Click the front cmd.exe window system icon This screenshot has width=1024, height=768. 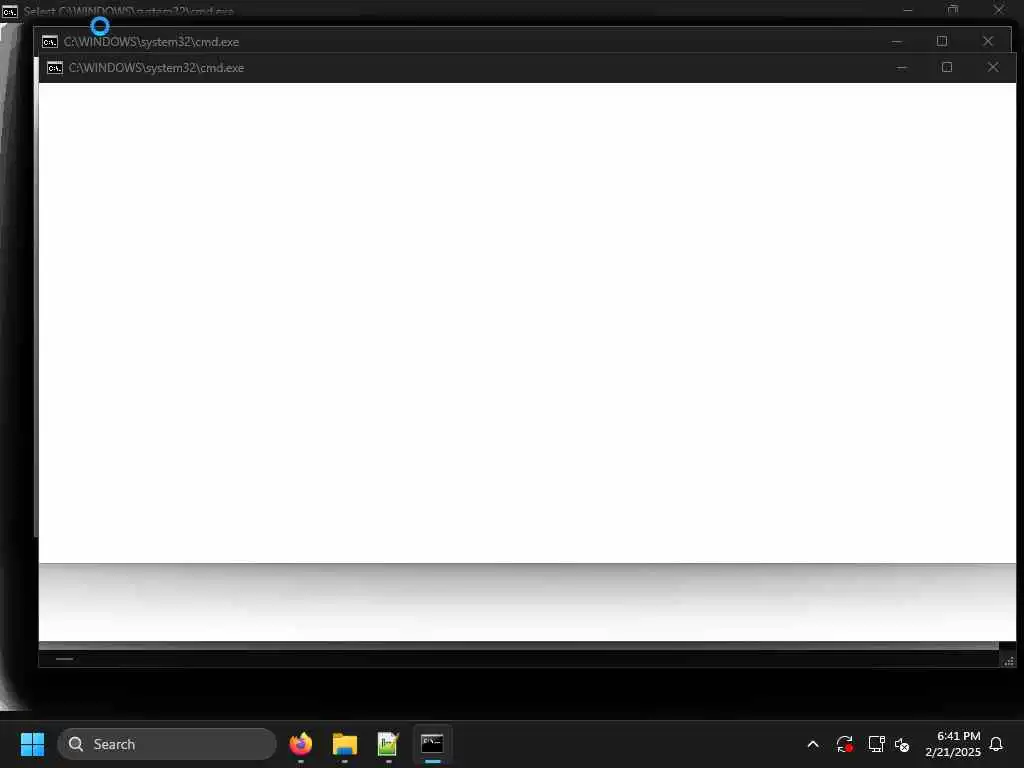[x=56, y=68]
